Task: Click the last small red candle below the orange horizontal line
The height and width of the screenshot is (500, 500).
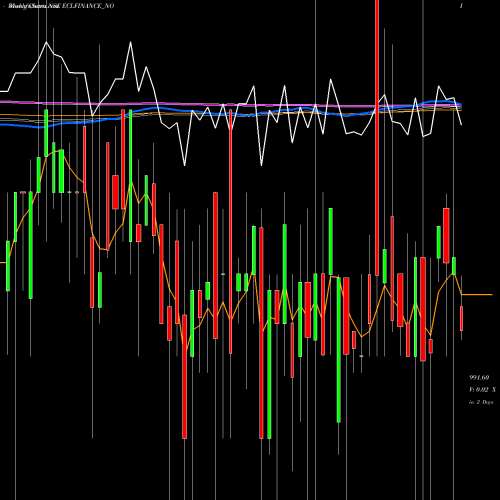Action: (462, 318)
